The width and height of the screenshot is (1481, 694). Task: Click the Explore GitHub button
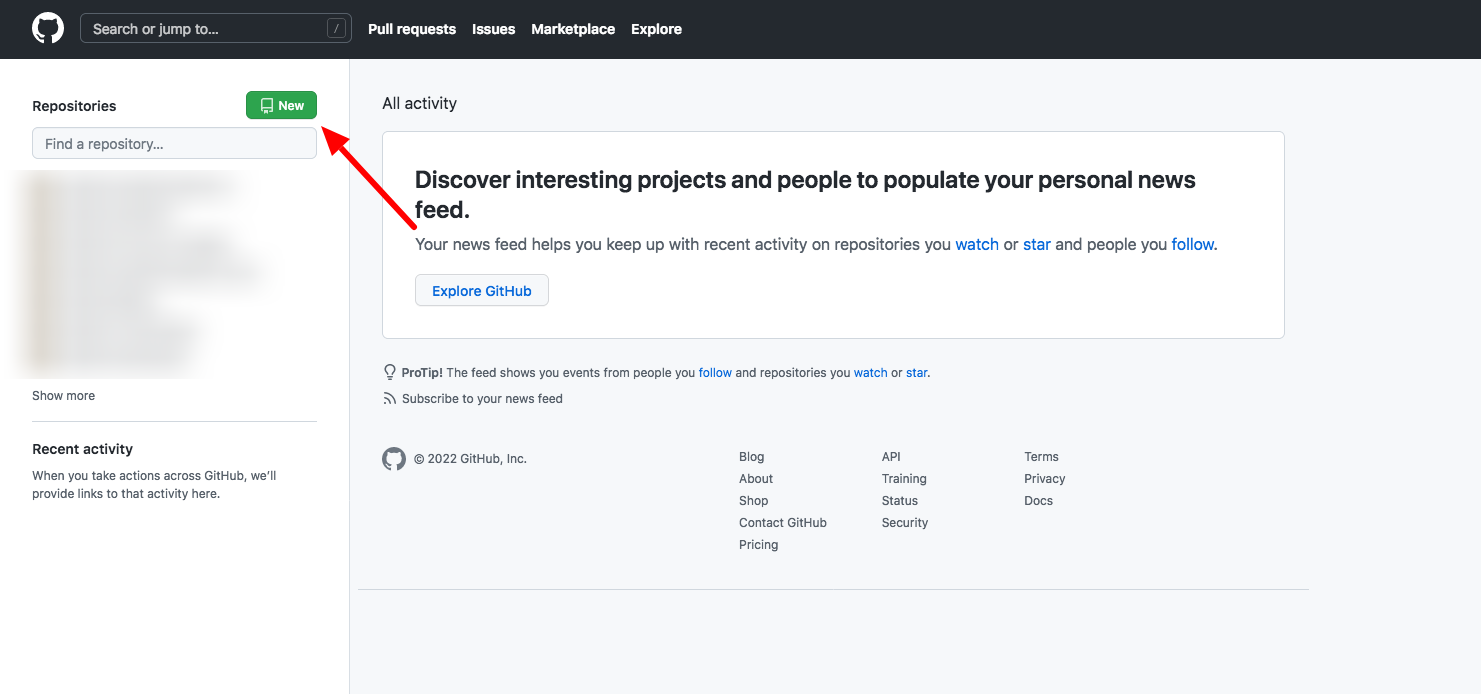(x=482, y=291)
